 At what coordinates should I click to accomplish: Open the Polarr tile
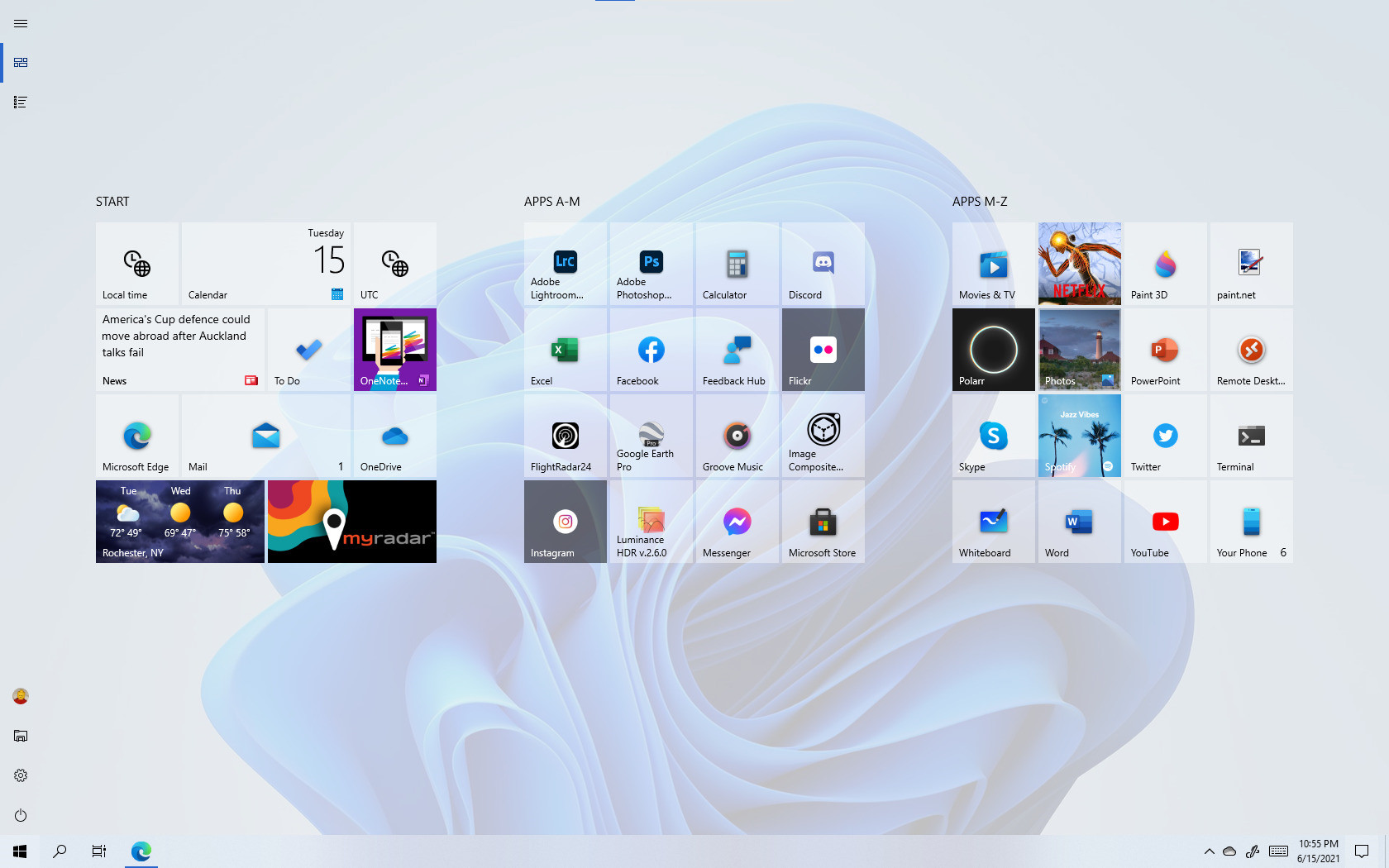tap(994, 350)
